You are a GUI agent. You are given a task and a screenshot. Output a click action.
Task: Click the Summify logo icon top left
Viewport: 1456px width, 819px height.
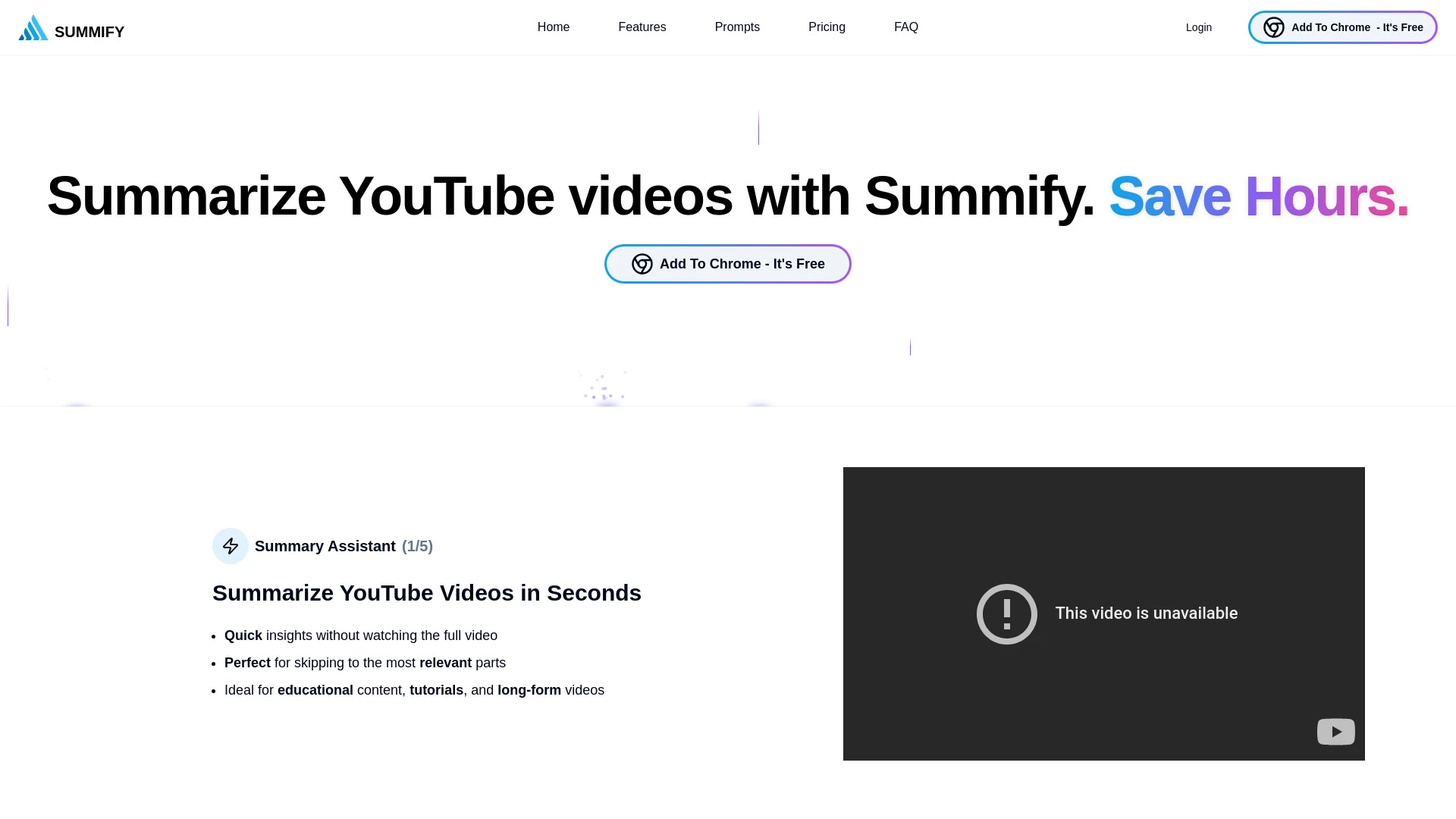pos(33,27)
